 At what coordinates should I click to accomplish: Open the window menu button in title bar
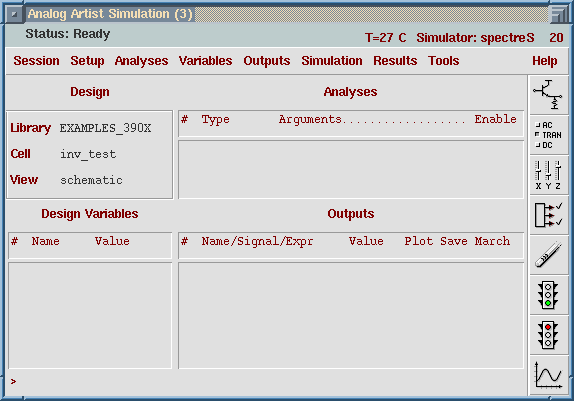pos(14,14)
